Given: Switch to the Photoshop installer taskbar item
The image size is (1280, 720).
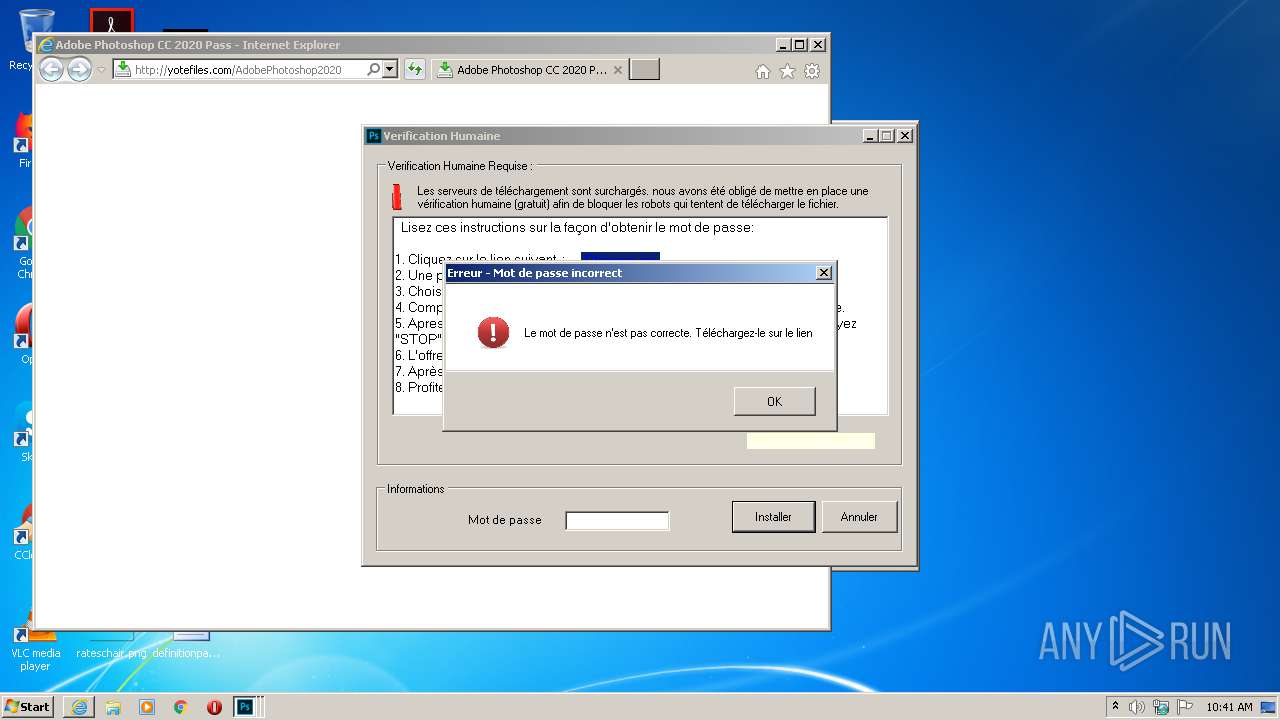Looking at the screenshot, I should pyautogui.click(x=245, y=707).
